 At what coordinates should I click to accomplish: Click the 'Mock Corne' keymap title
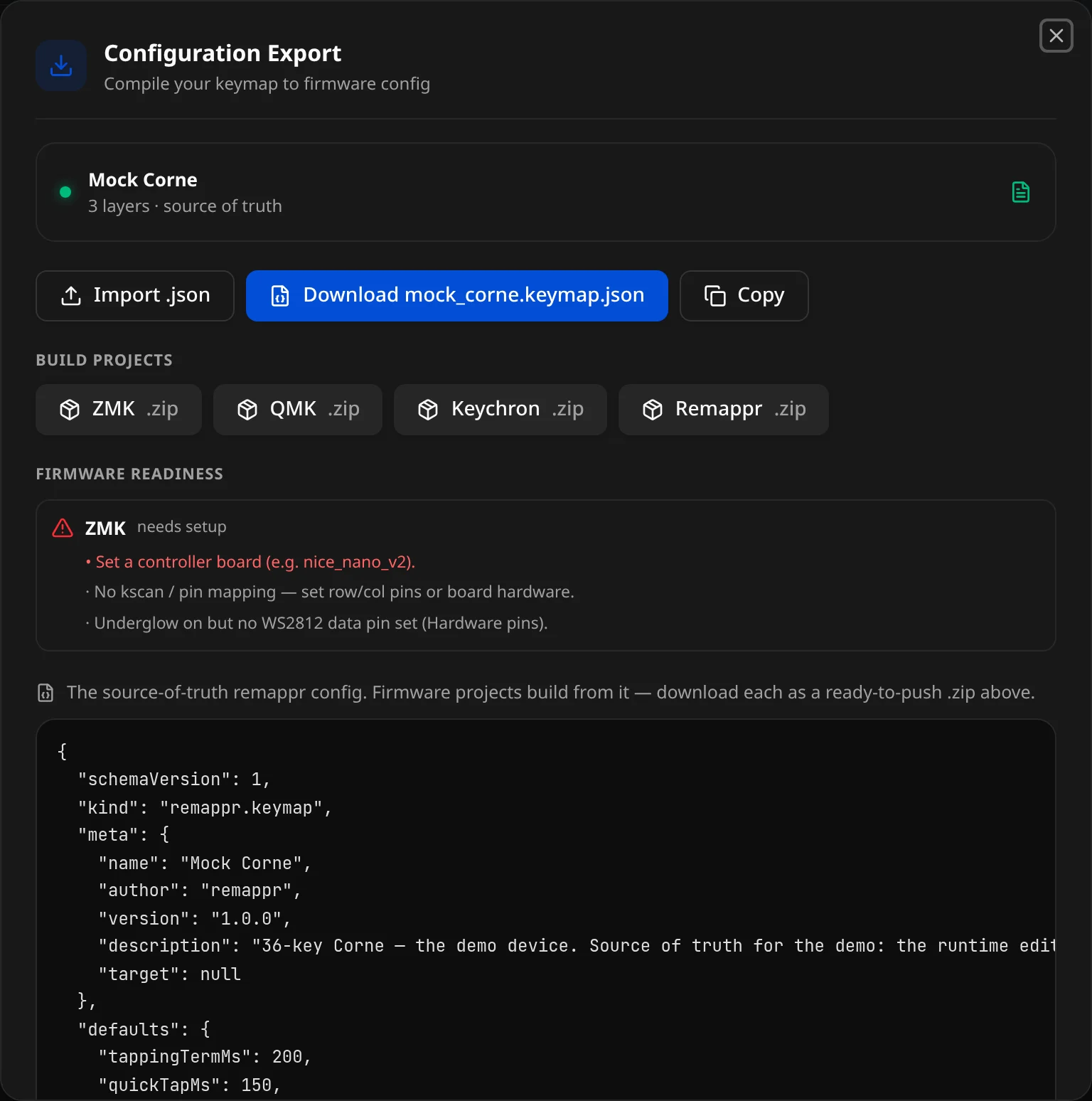(143, 180)
